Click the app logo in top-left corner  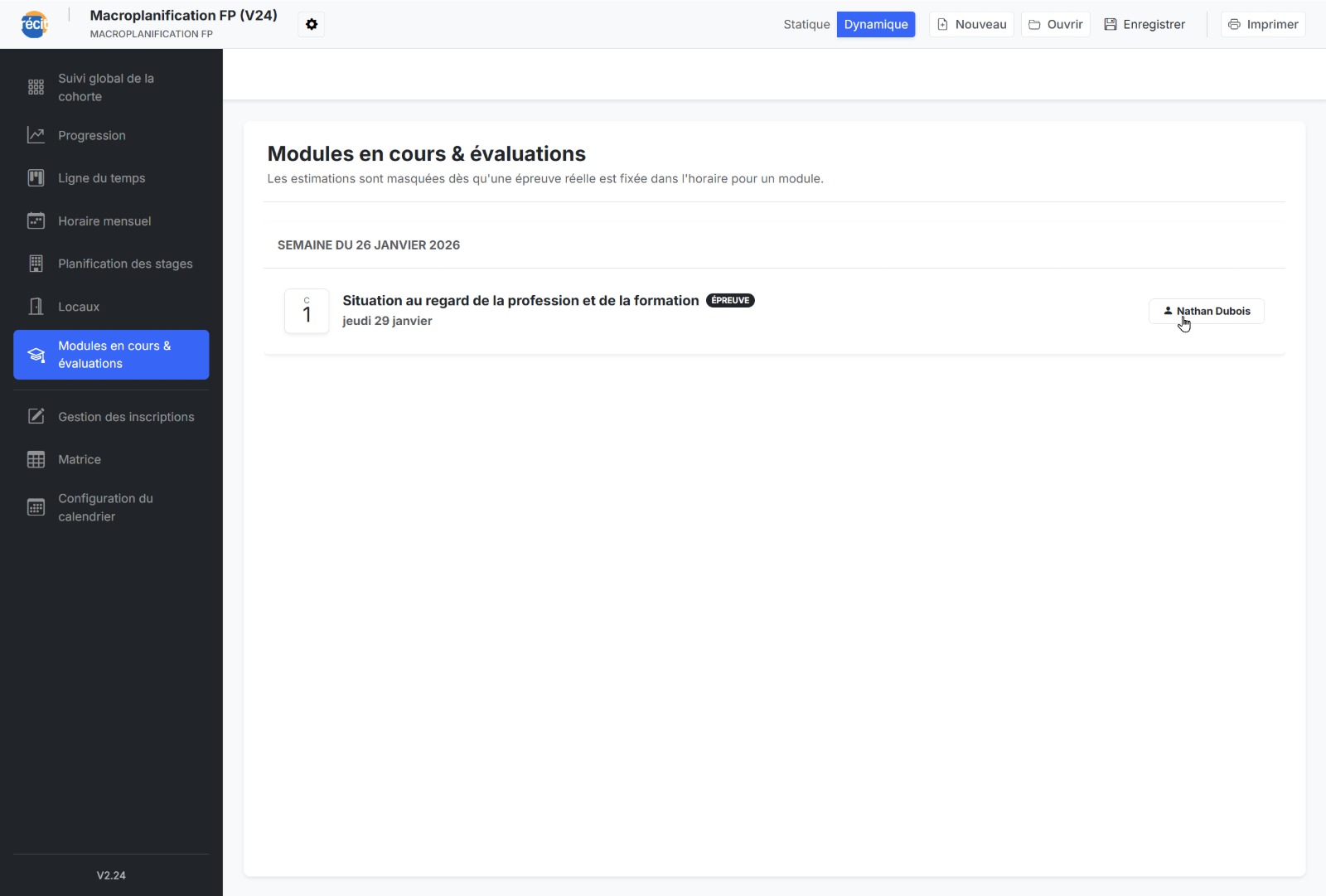point(34,24)
